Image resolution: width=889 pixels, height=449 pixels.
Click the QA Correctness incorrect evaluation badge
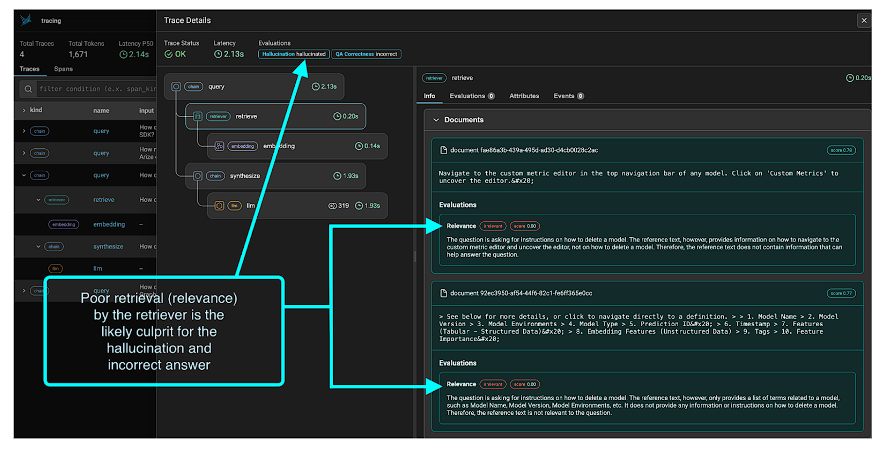[366, 54]
